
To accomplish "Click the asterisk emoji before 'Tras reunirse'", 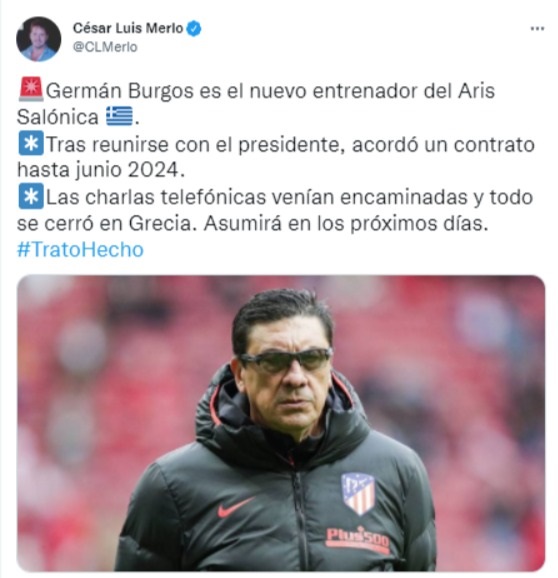I will [31, 143].
